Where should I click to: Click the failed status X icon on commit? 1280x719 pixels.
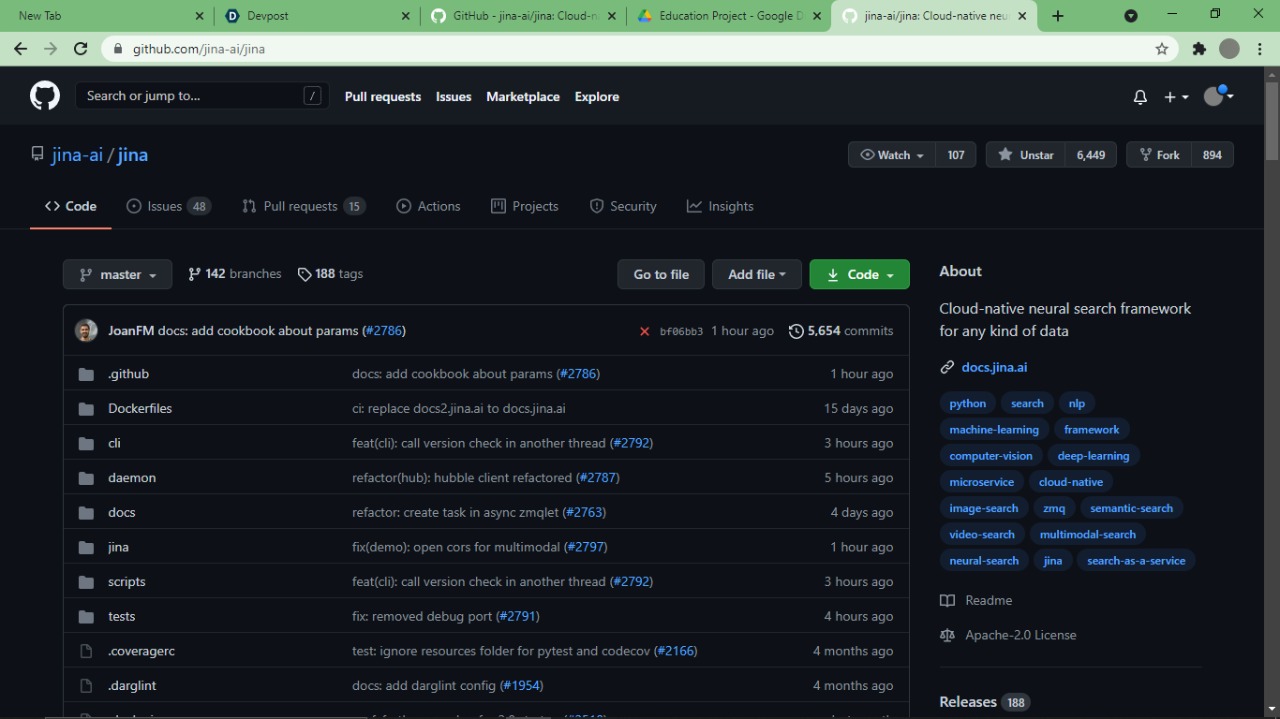pos(644,331)
